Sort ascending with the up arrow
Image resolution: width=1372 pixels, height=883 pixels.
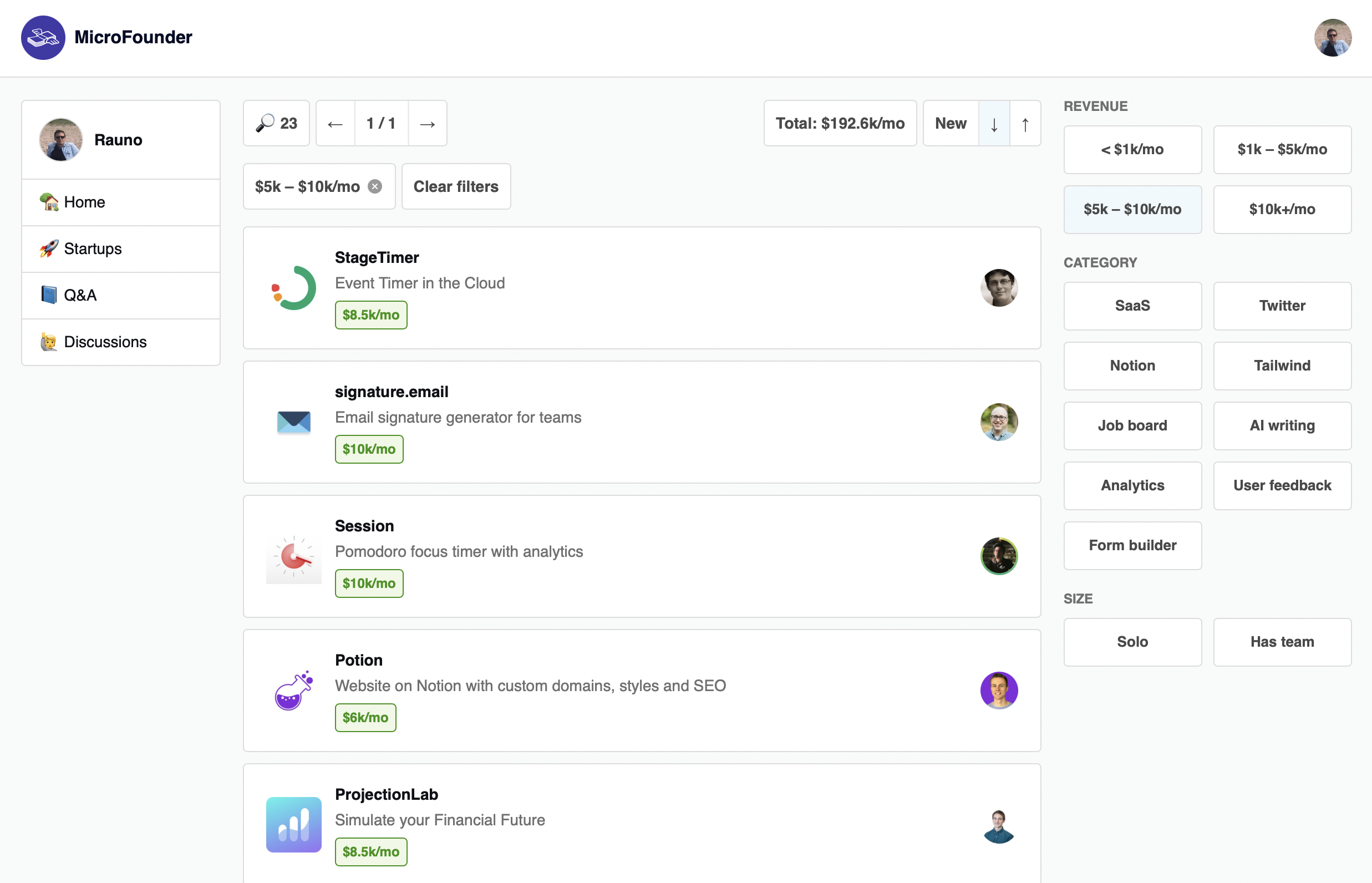(x=1024, y=123)
